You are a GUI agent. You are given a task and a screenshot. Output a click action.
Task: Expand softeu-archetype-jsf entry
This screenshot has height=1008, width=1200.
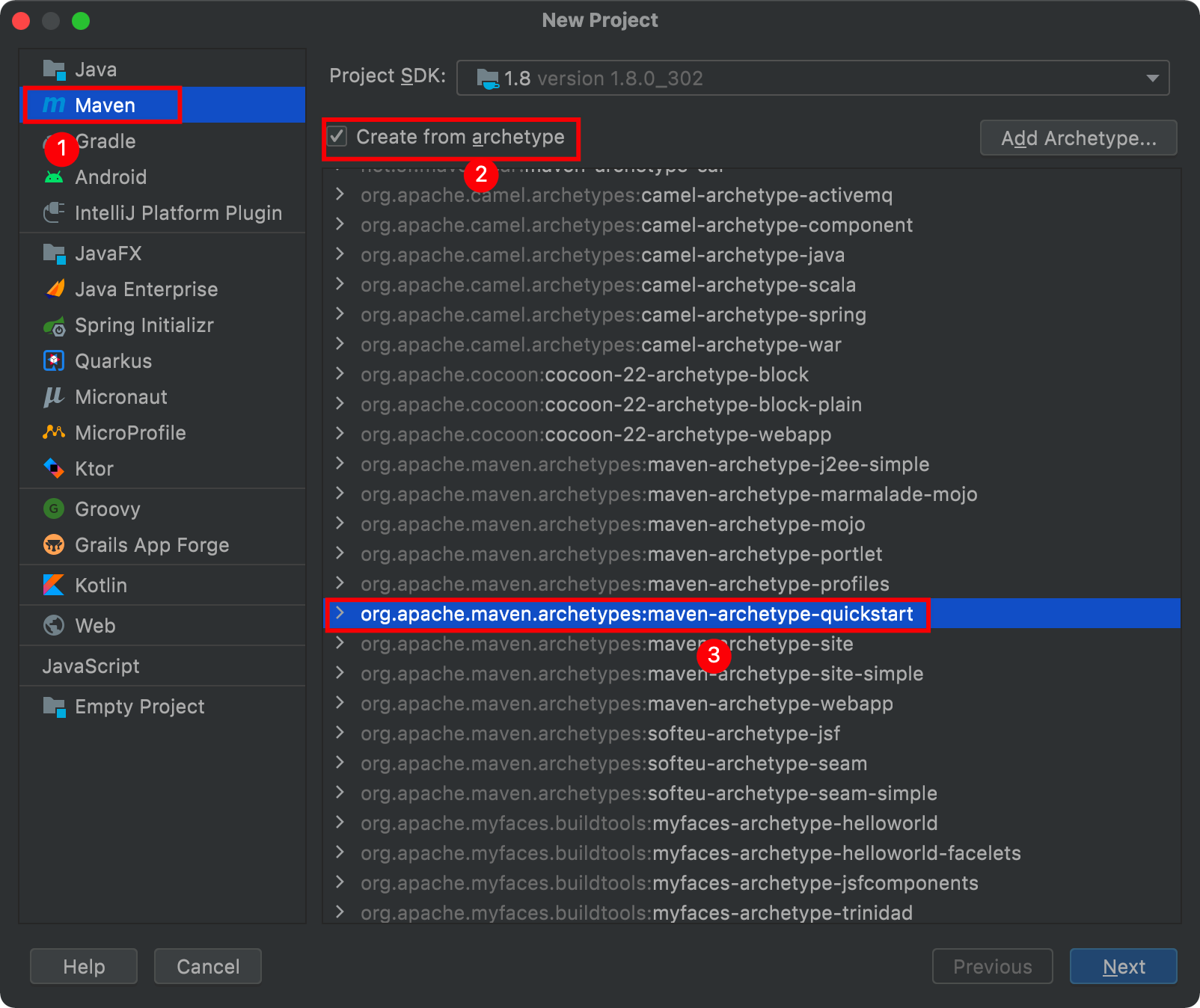(x=340, y=734)
